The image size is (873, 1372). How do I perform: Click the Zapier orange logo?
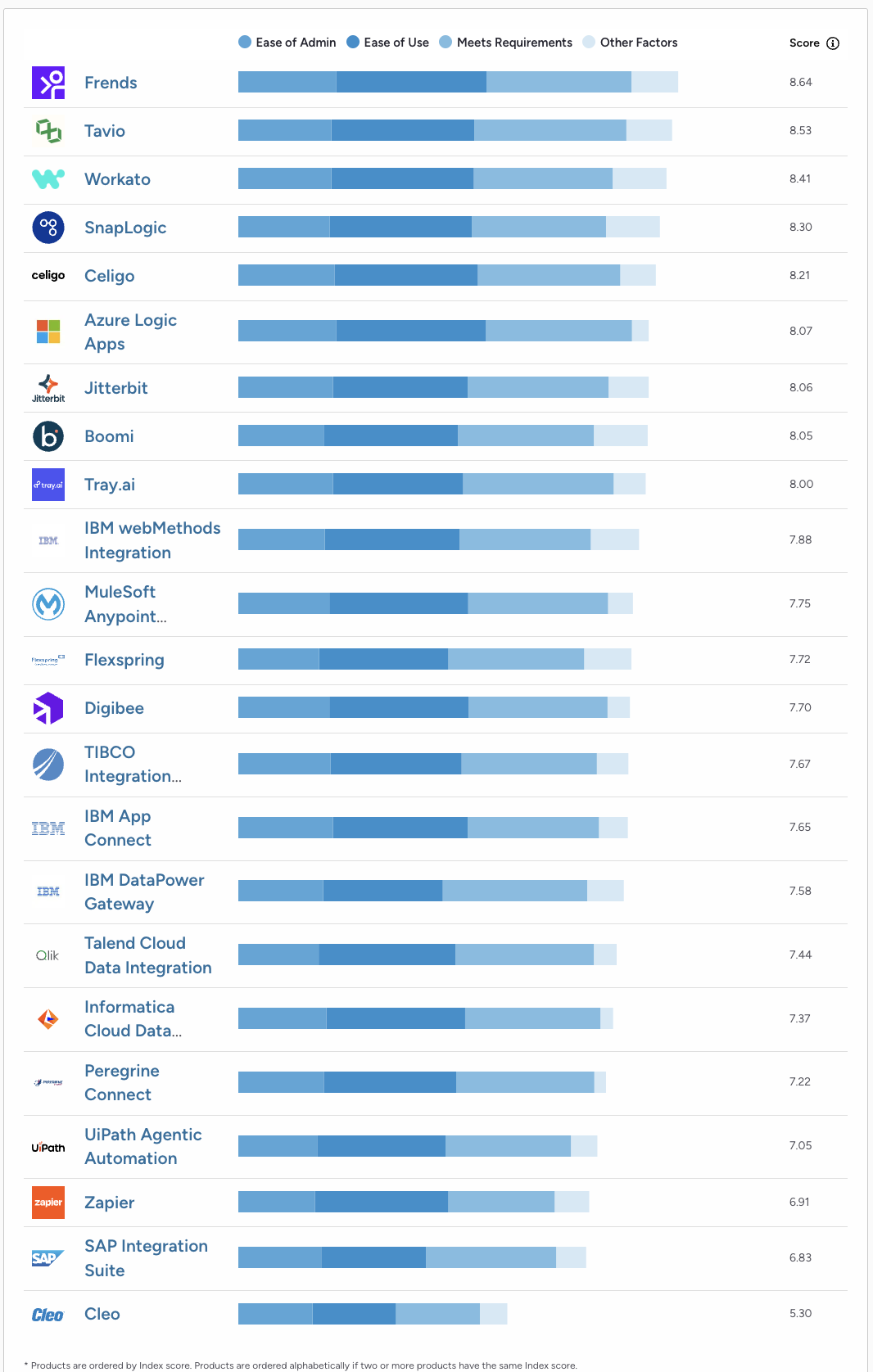(x=48, y=1203)
